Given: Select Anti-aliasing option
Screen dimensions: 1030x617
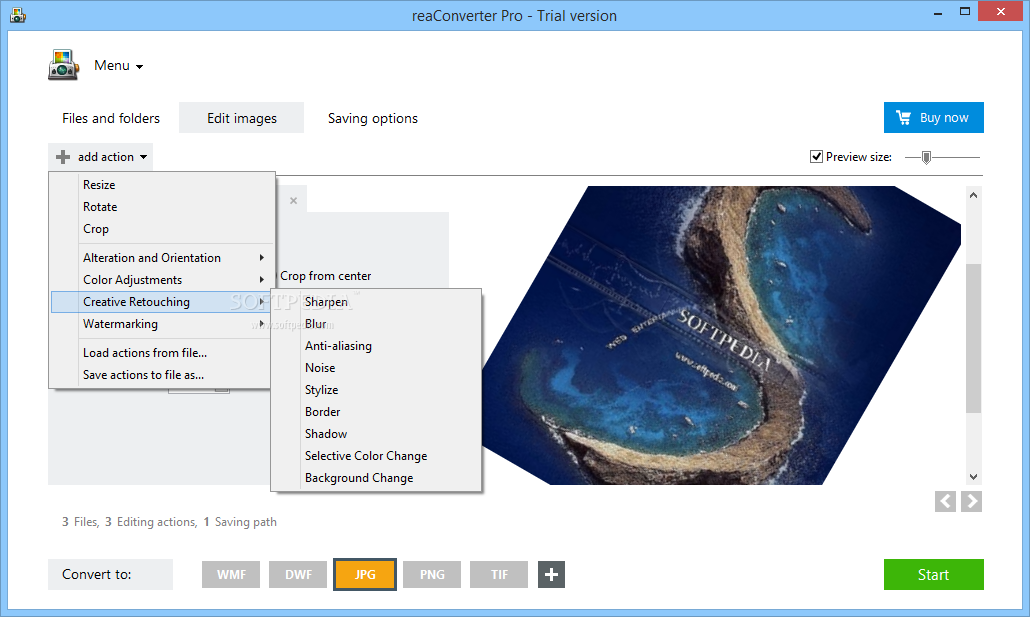Looking at the screenshot, I should point(376,346).
